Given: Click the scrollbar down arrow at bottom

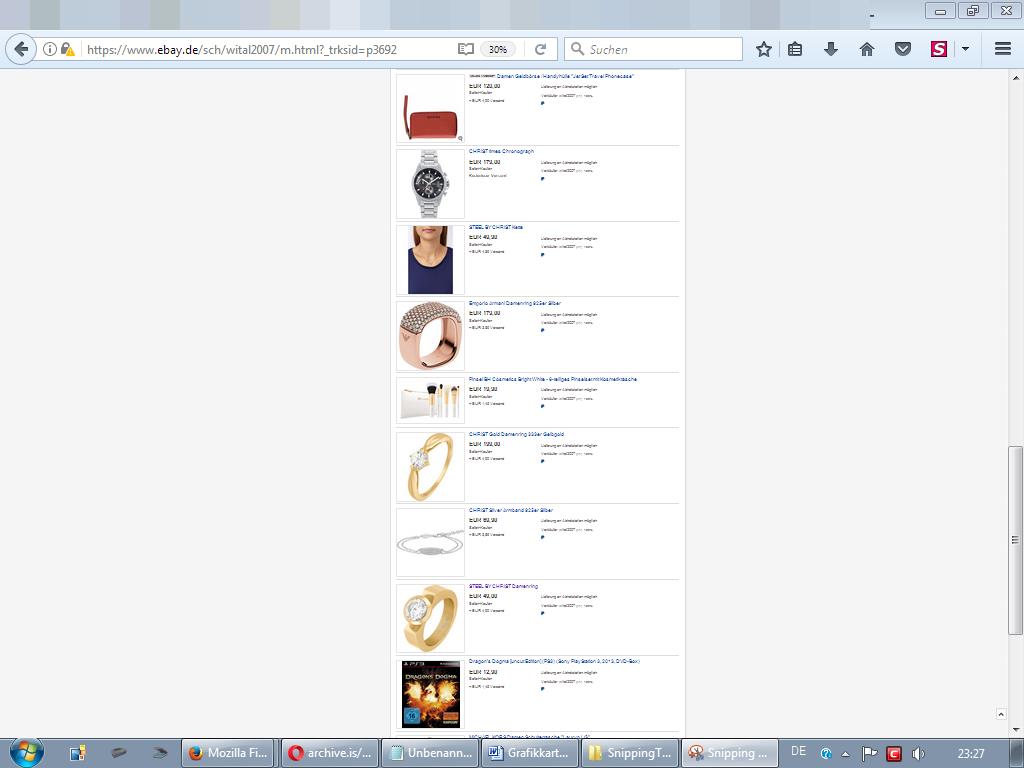Looking at the screenshot, I should point(1016,729).
